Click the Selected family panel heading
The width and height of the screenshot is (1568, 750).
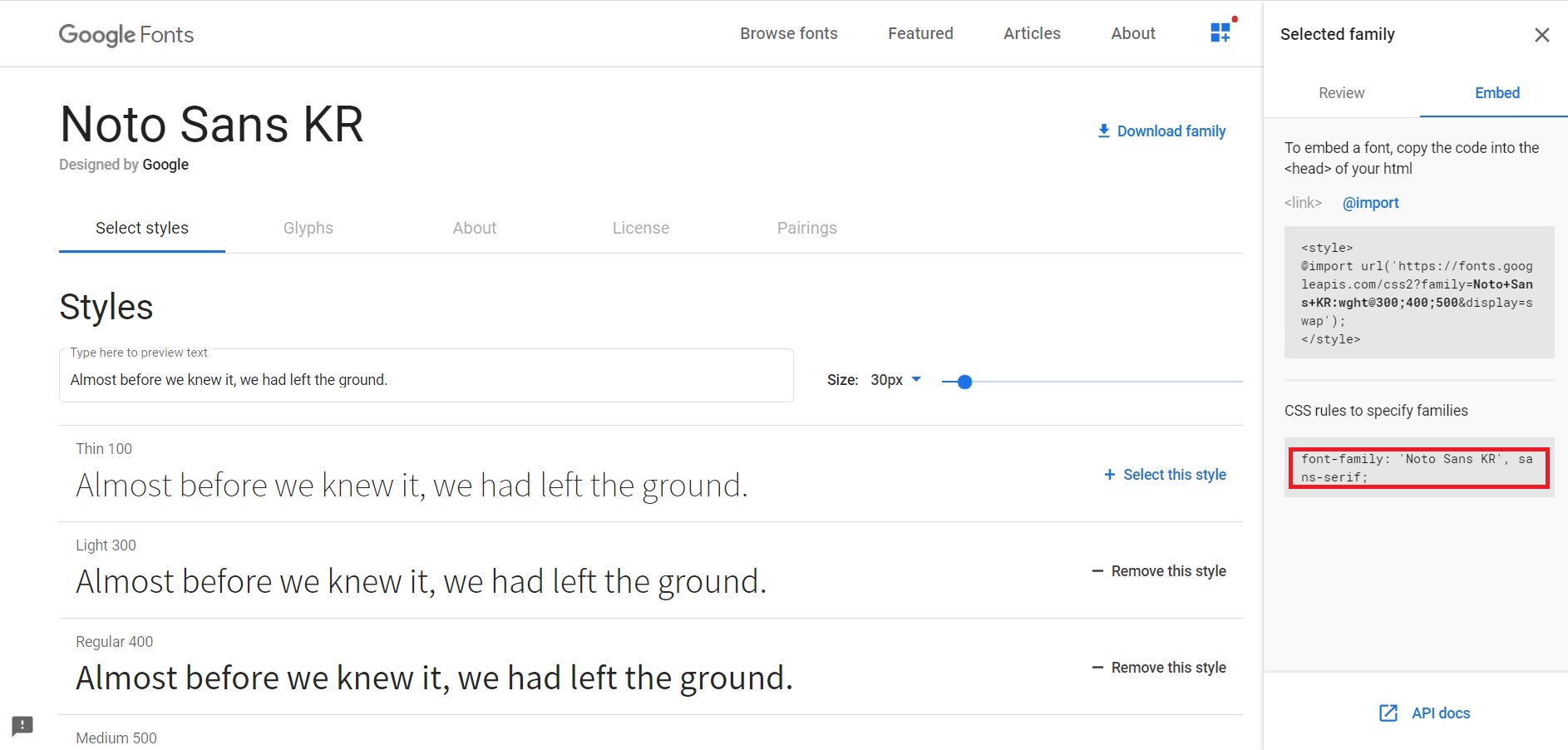pyautogui.click(x=1337, y=34)
